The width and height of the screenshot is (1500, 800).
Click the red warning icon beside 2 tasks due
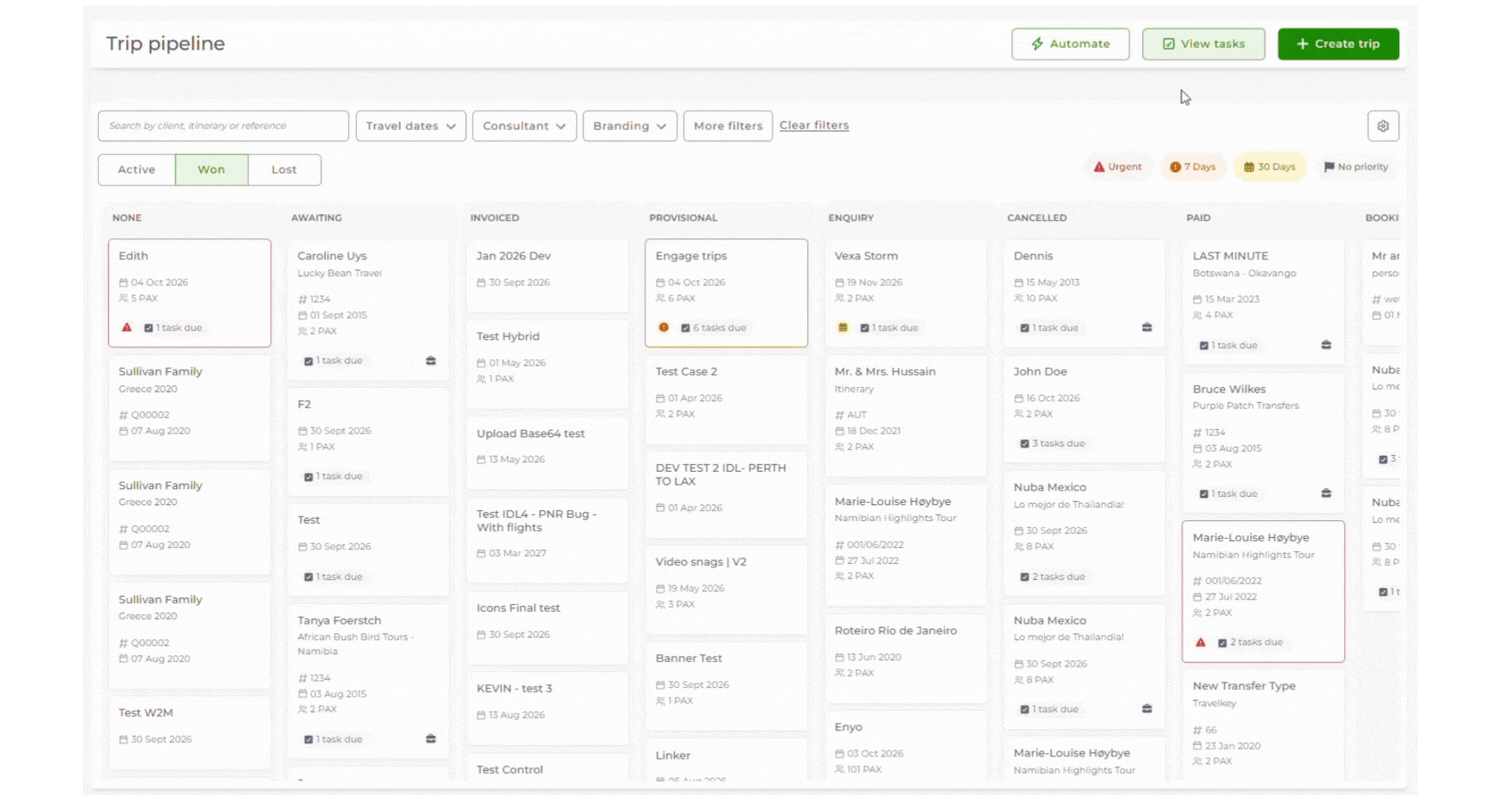1201,642
